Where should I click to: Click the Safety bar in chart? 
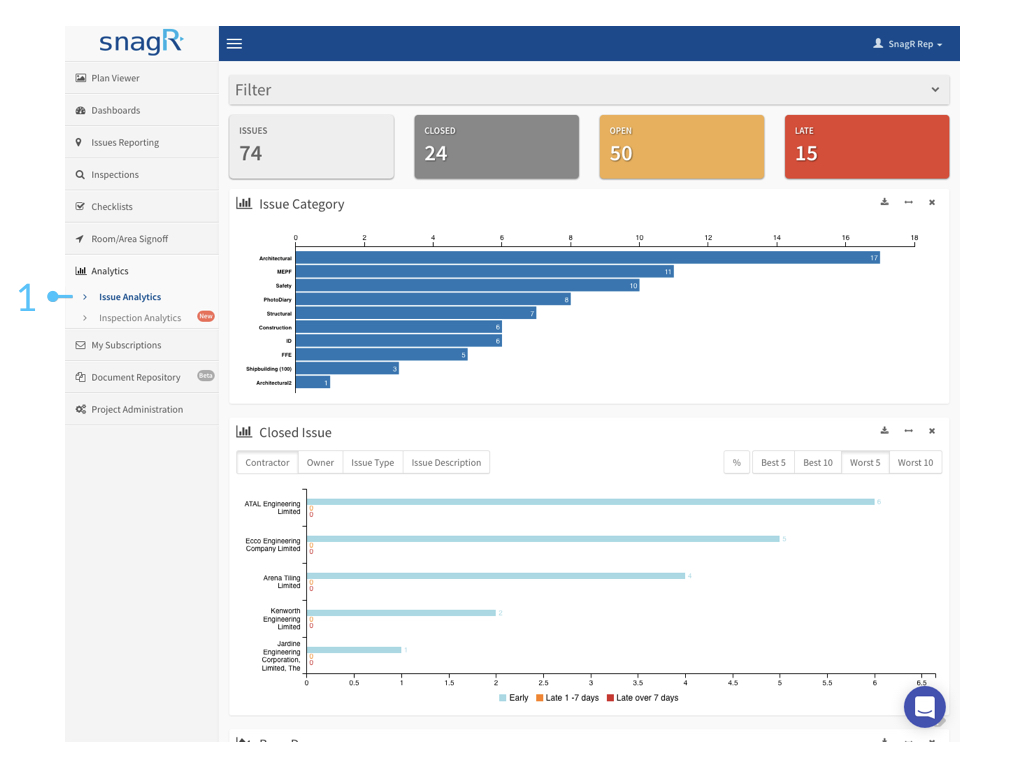(468, 285)
